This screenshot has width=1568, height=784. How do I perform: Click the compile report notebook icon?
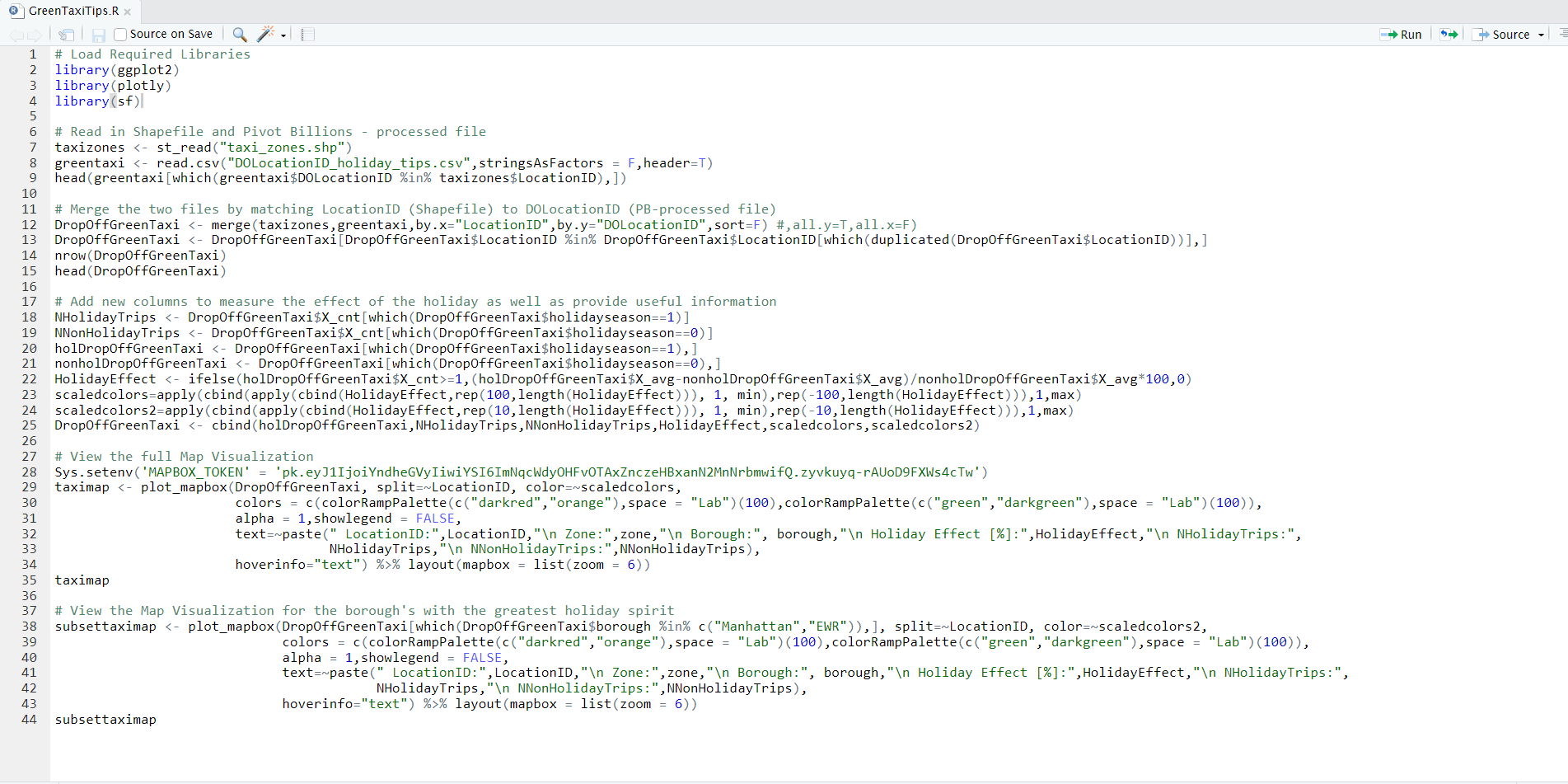point(307,35)
